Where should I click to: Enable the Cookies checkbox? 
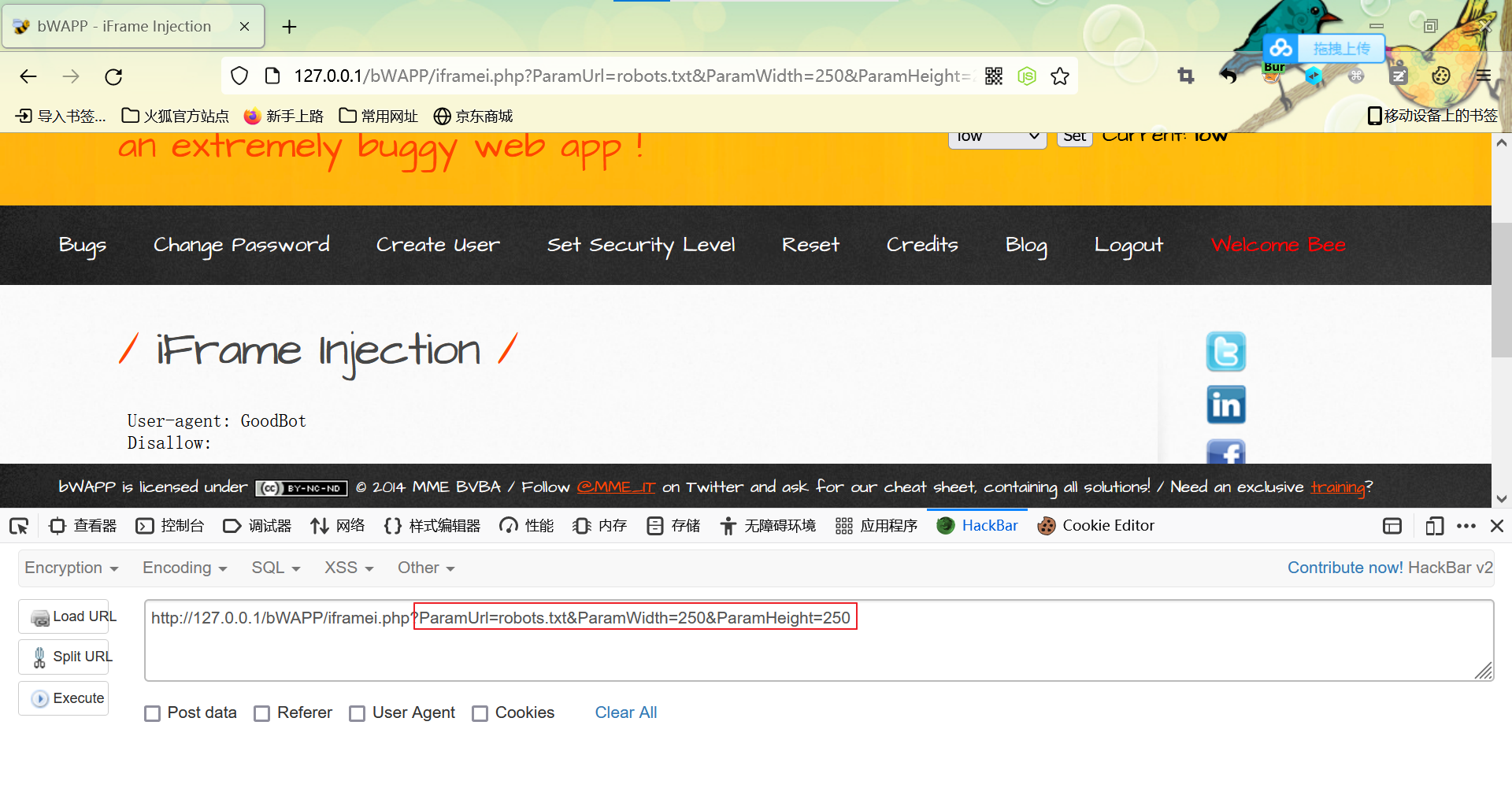click(x=480, y=713)
